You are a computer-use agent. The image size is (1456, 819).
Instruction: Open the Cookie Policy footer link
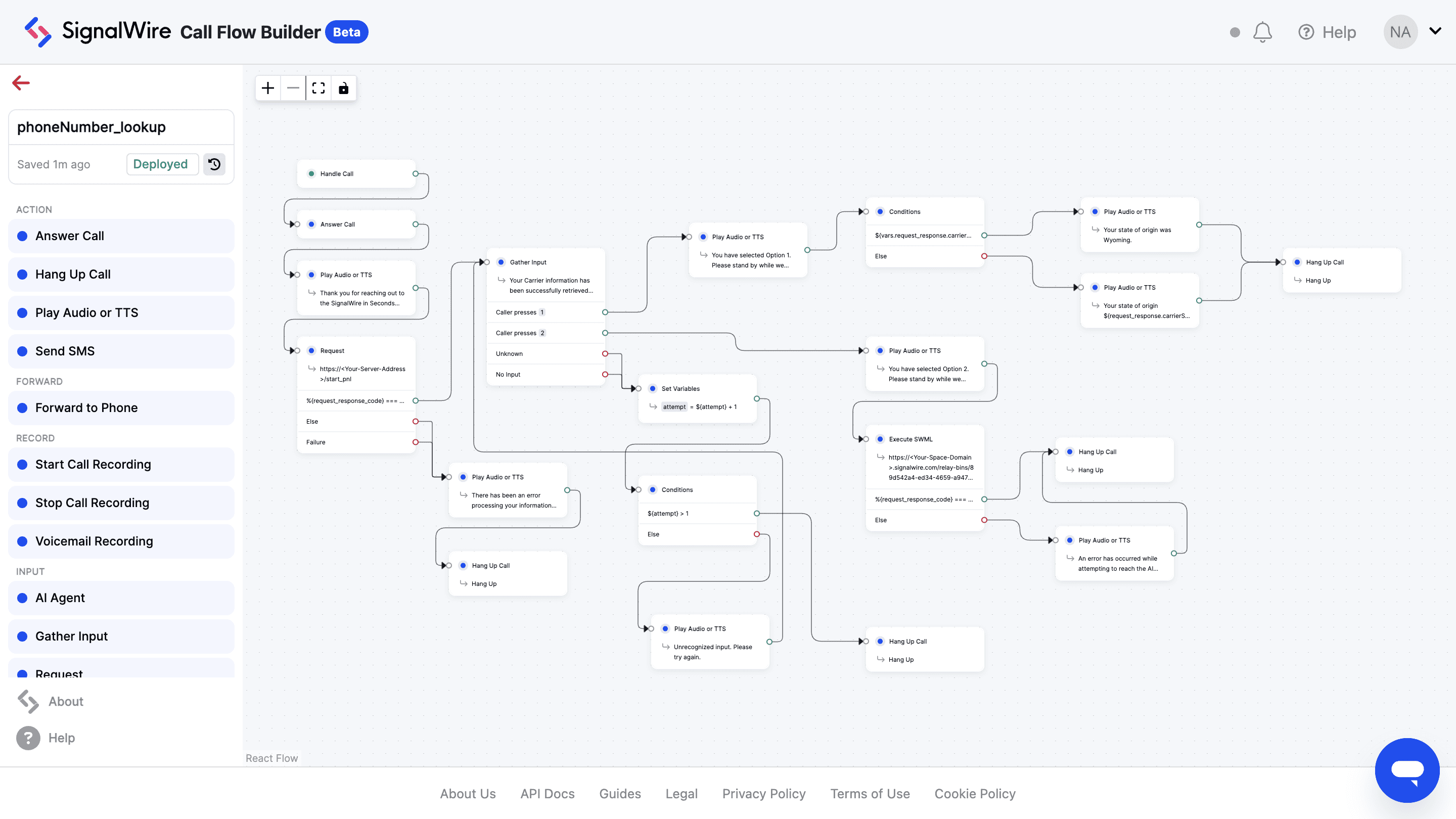[975, 794]
